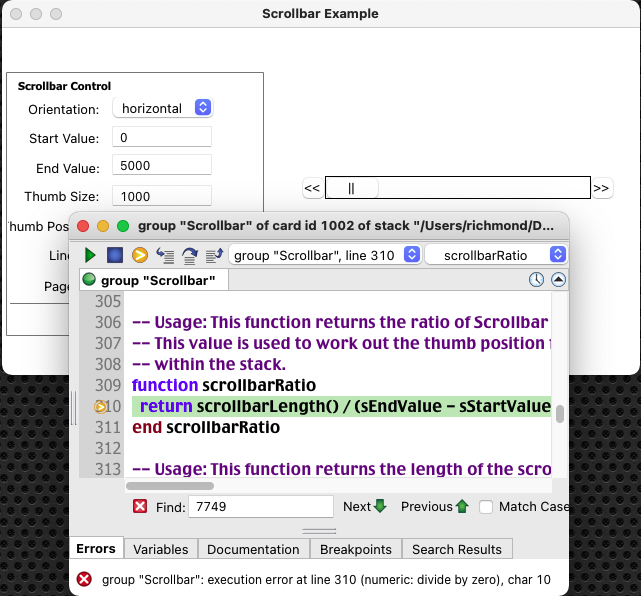Screen dimensions: 641x596
Task: Expand the scrollbarRatio handler dropdown
Action: [496, 255]
